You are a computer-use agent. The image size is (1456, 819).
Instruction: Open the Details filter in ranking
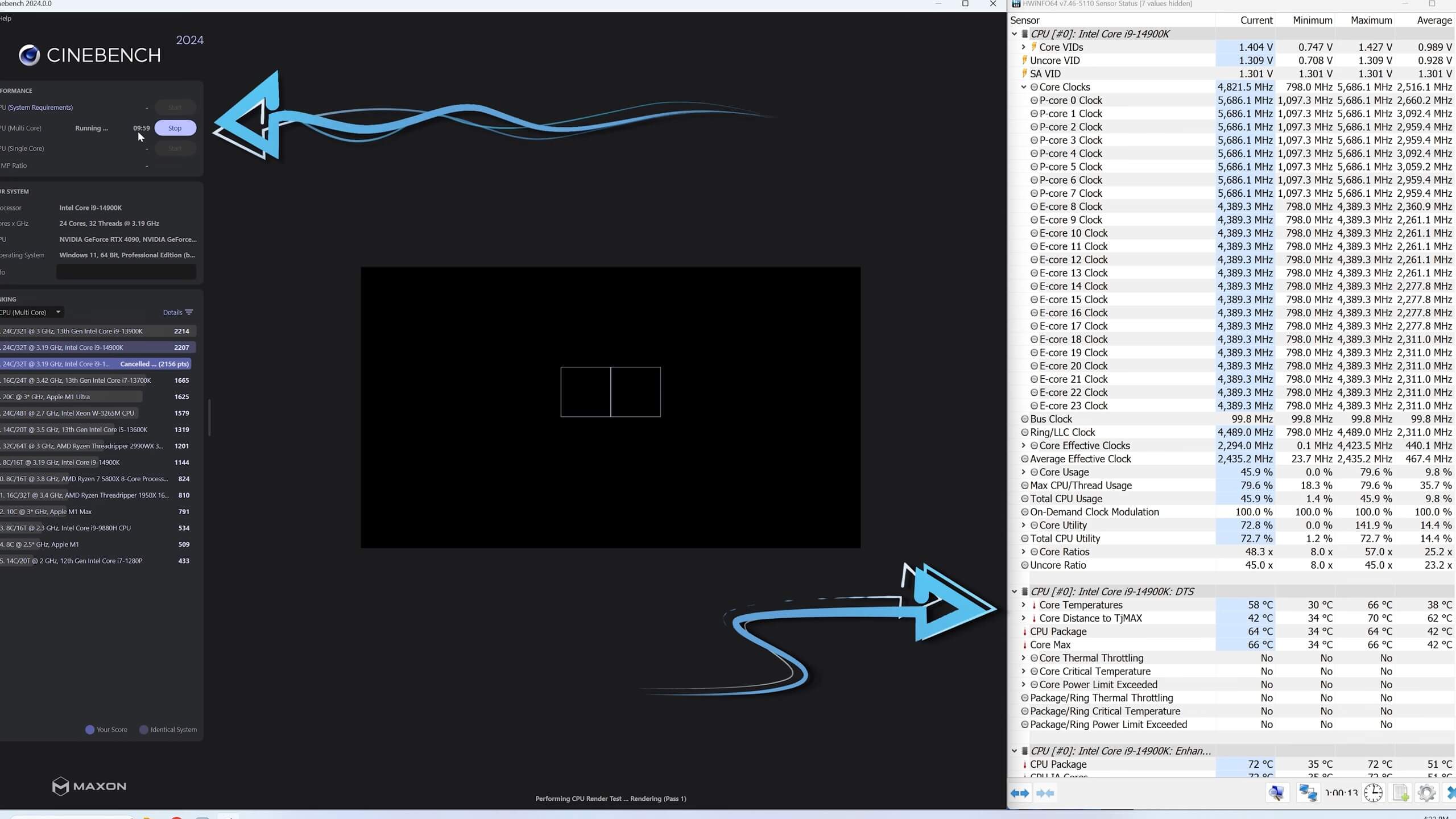pos(178,312)
